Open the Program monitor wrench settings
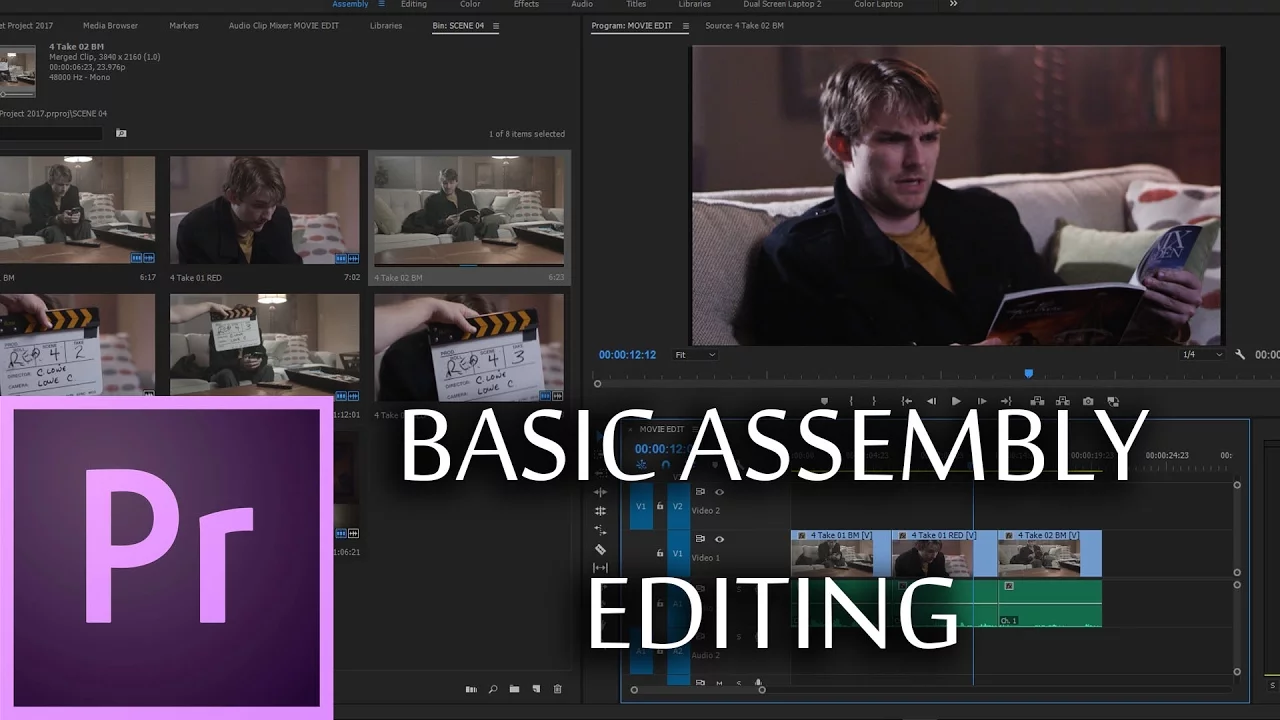Screen dimensions: 1280x720 pyautogui.click(x=1240, y=354)
